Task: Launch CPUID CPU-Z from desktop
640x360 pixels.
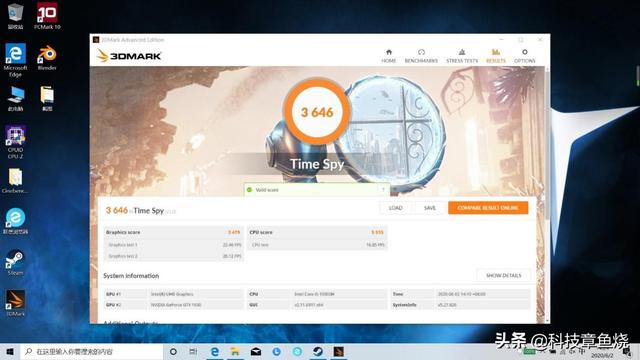Action: point(15,142)
